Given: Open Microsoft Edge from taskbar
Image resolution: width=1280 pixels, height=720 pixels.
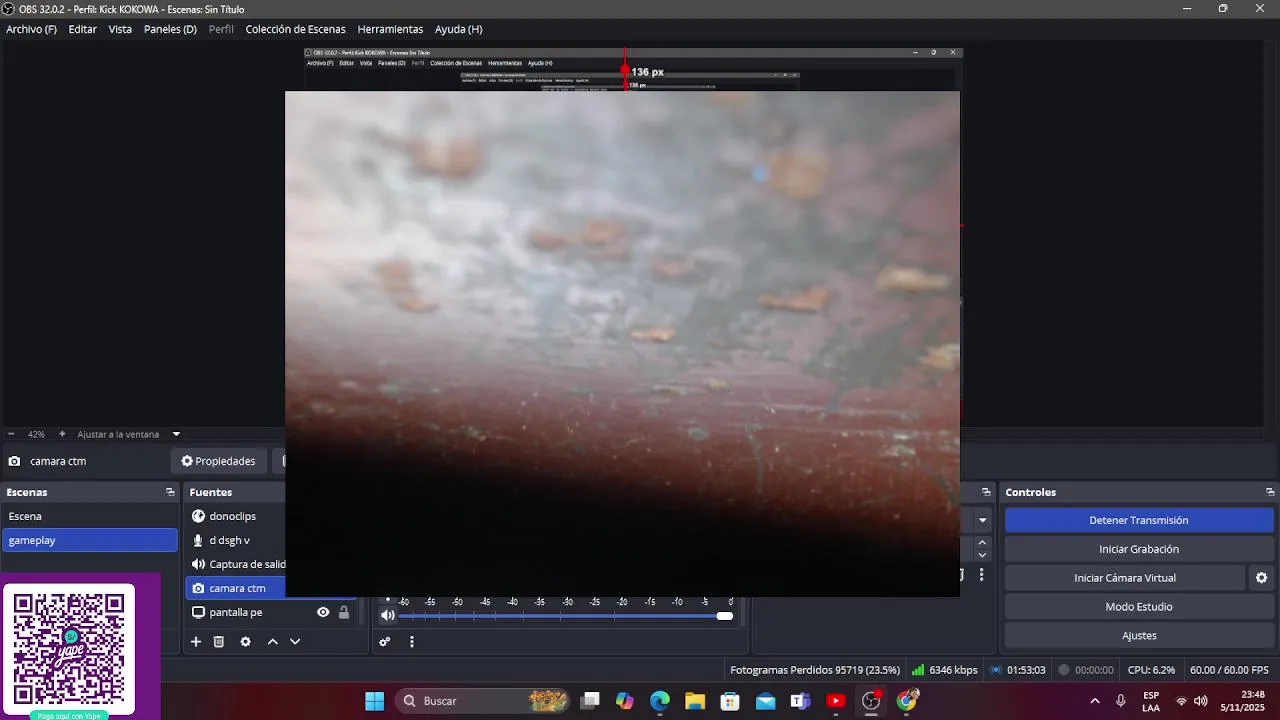Looking at the screenshot, I should pyautogui.click(x=660, y=701).
